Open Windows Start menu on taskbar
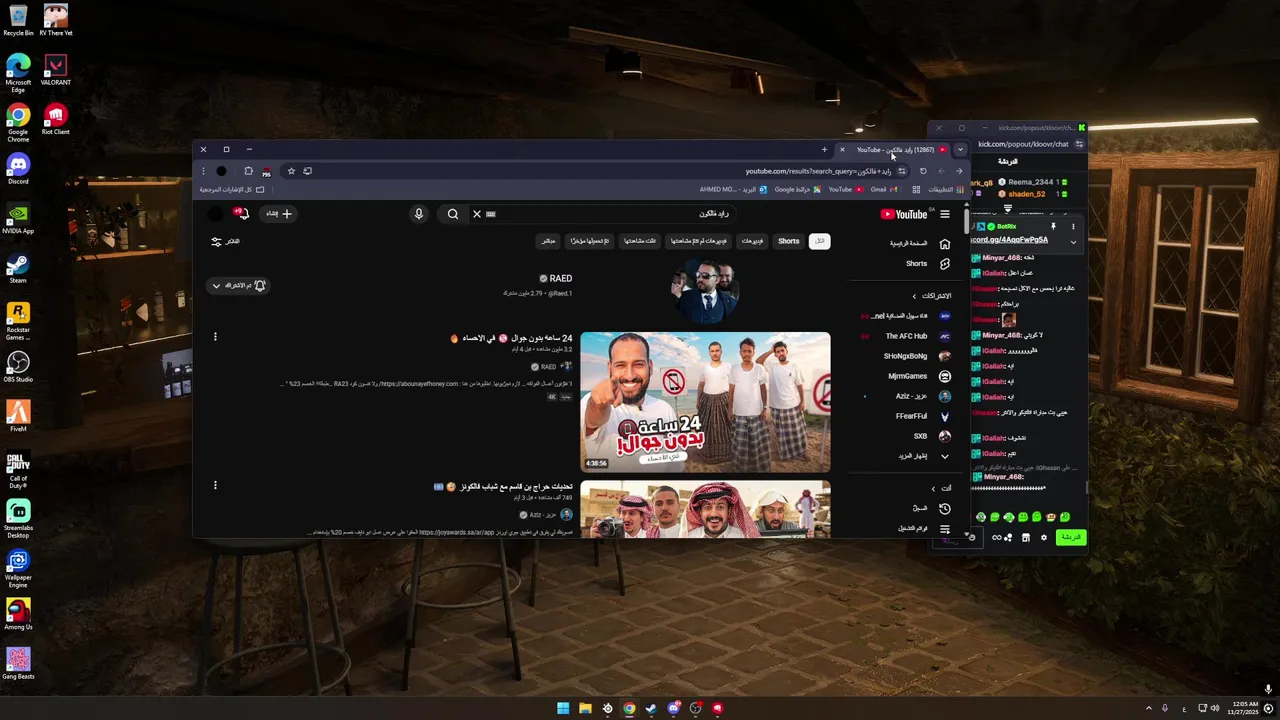 coord(563,708)
